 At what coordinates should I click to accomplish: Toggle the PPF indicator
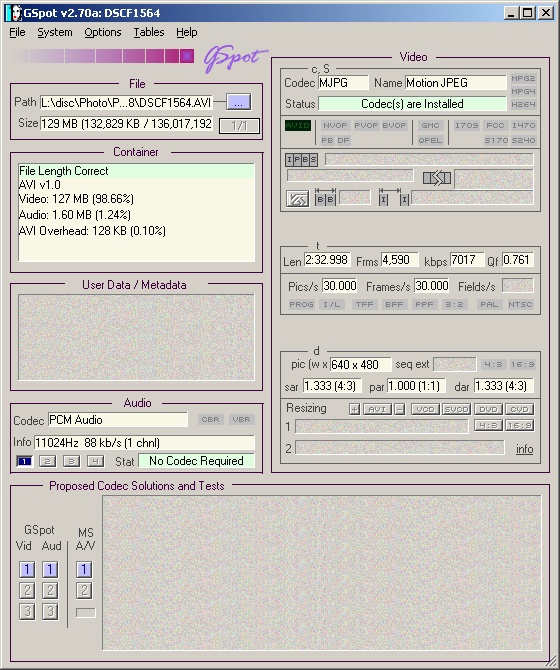click(424, 305)
